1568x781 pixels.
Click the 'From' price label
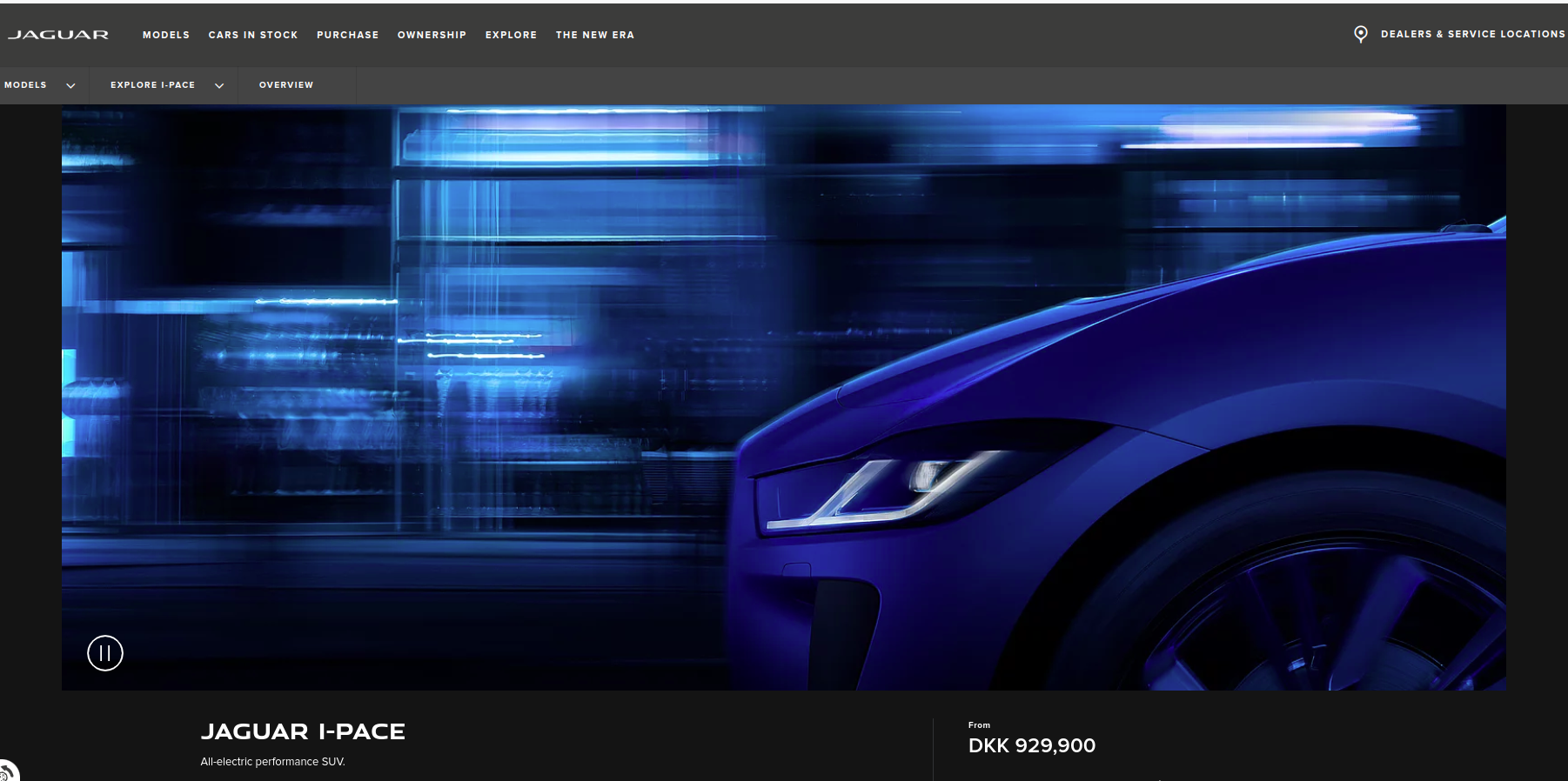coord(979,725)
